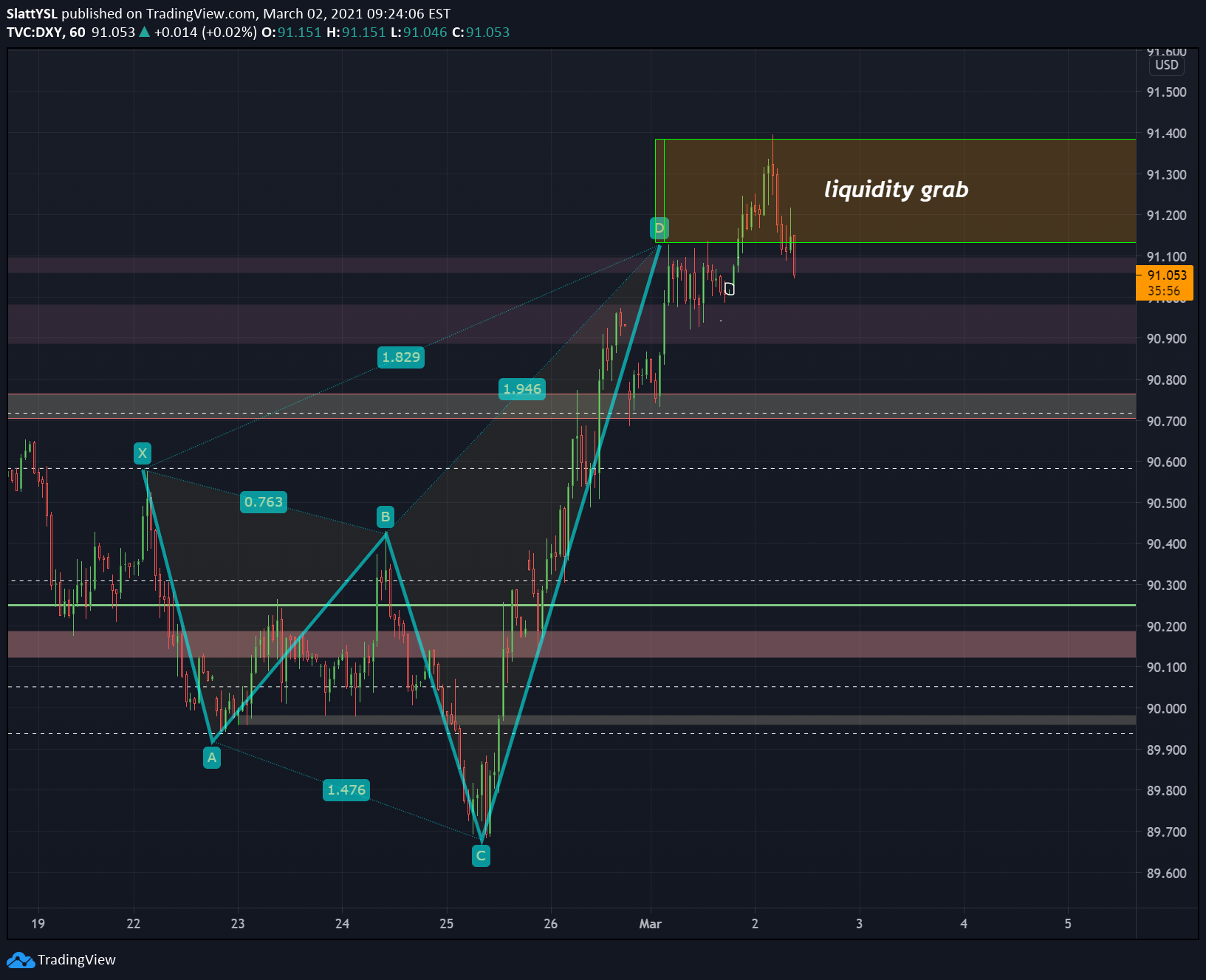The width and height of the screenshot is (1206, 980).
Task: Click the high value H:91.151
Action: 356,32
